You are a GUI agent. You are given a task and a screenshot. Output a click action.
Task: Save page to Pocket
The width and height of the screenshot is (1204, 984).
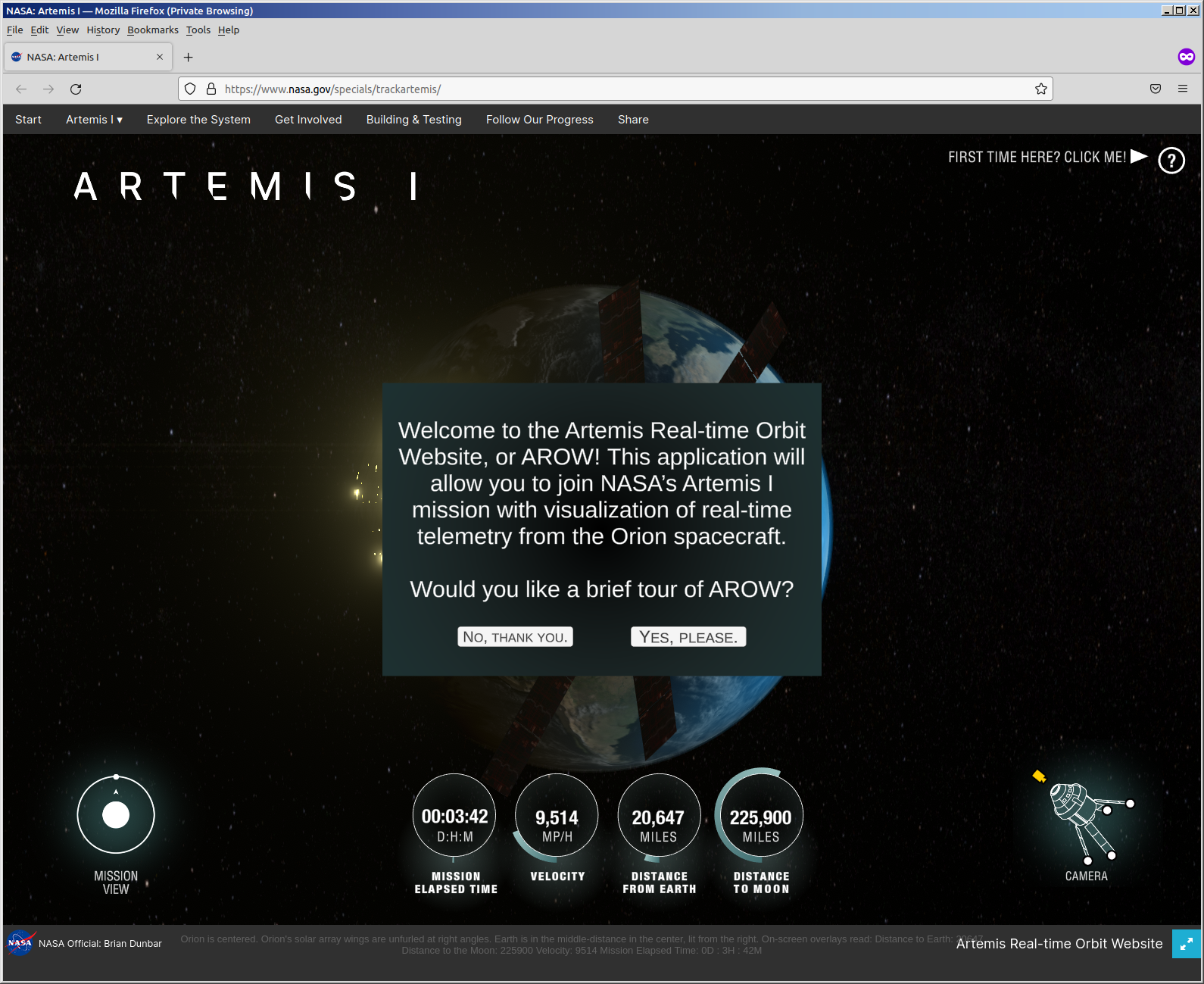click(1156, 89)
